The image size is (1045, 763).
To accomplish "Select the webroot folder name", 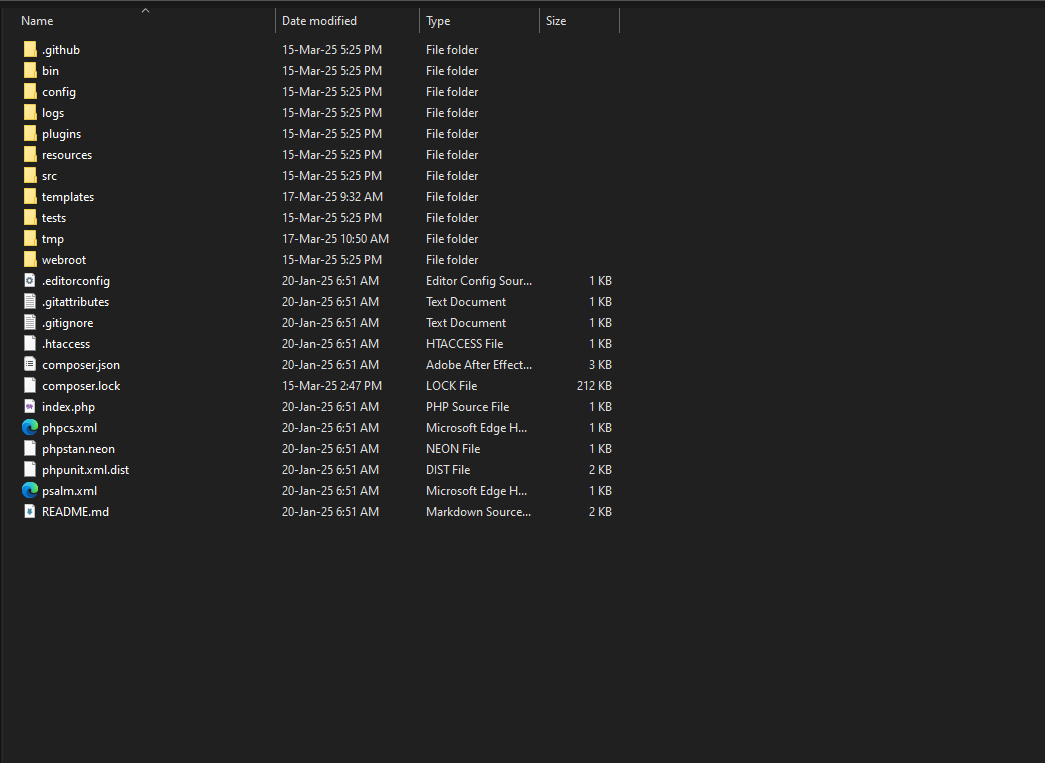I will (x=64, y=259).
